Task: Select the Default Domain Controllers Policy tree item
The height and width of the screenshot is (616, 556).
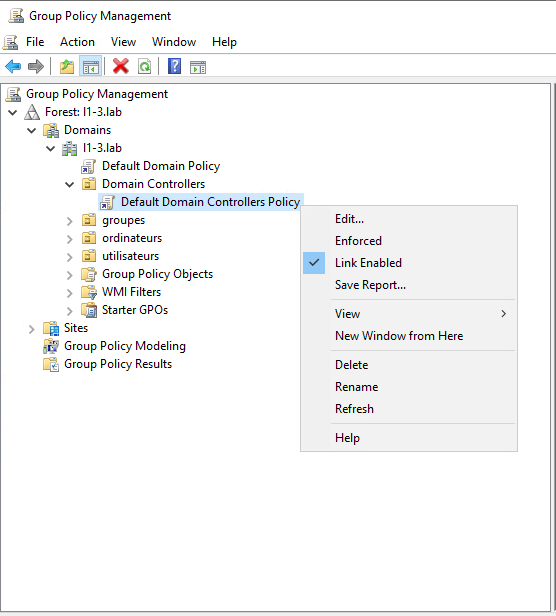Action: tap(211, 202)
